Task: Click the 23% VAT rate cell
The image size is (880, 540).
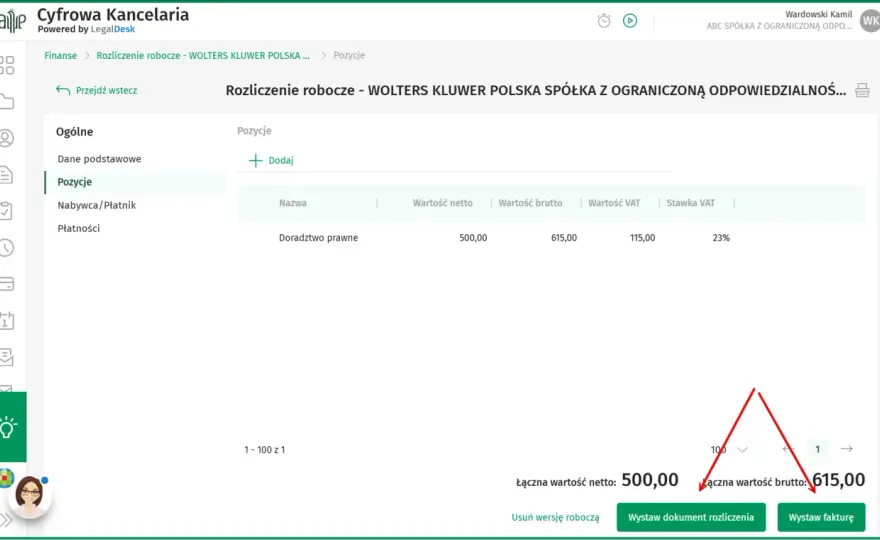Action: (721, 238)
